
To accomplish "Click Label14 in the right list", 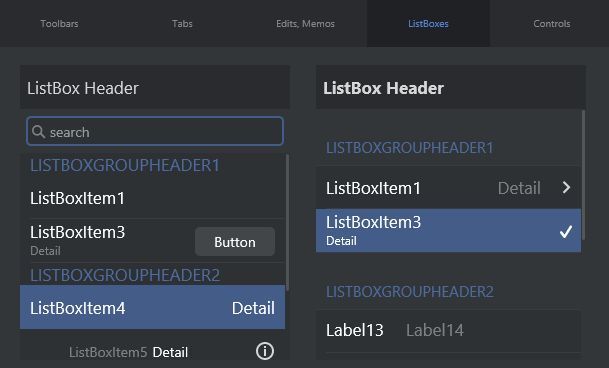I will 435,330.
